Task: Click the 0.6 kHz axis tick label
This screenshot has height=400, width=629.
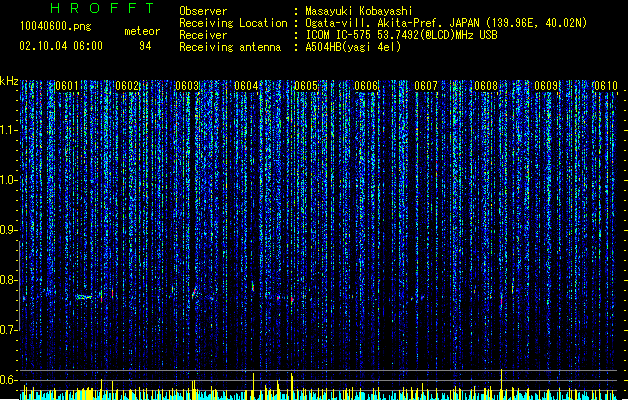Action: tap(9, 380)
